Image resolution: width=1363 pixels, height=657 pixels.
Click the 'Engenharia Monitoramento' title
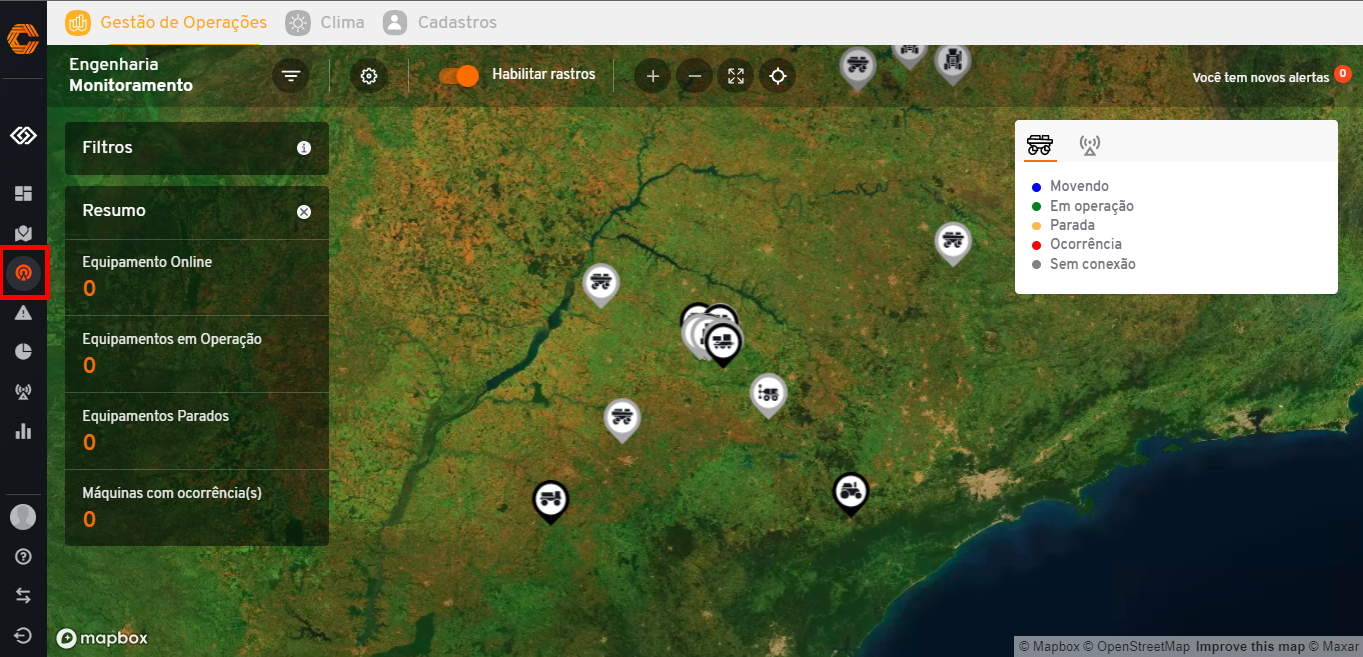131,75
